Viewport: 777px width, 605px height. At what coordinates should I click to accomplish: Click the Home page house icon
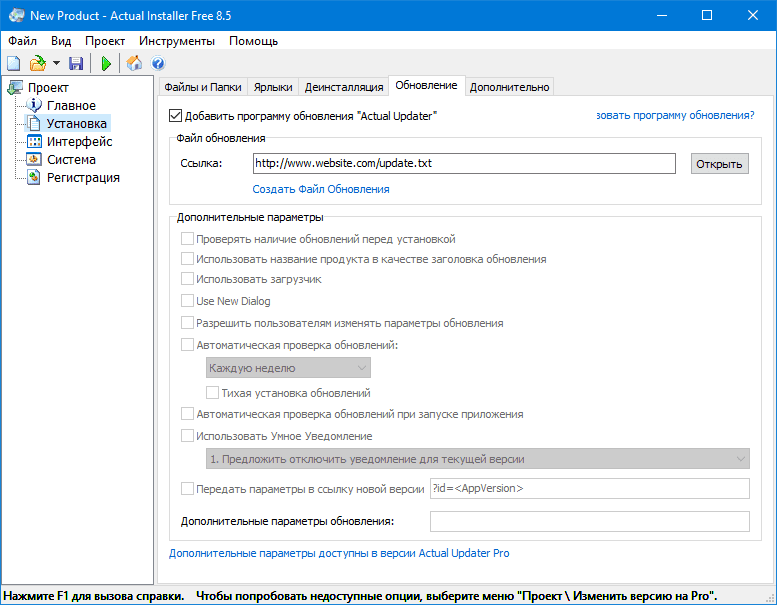(x=134, y=63)
